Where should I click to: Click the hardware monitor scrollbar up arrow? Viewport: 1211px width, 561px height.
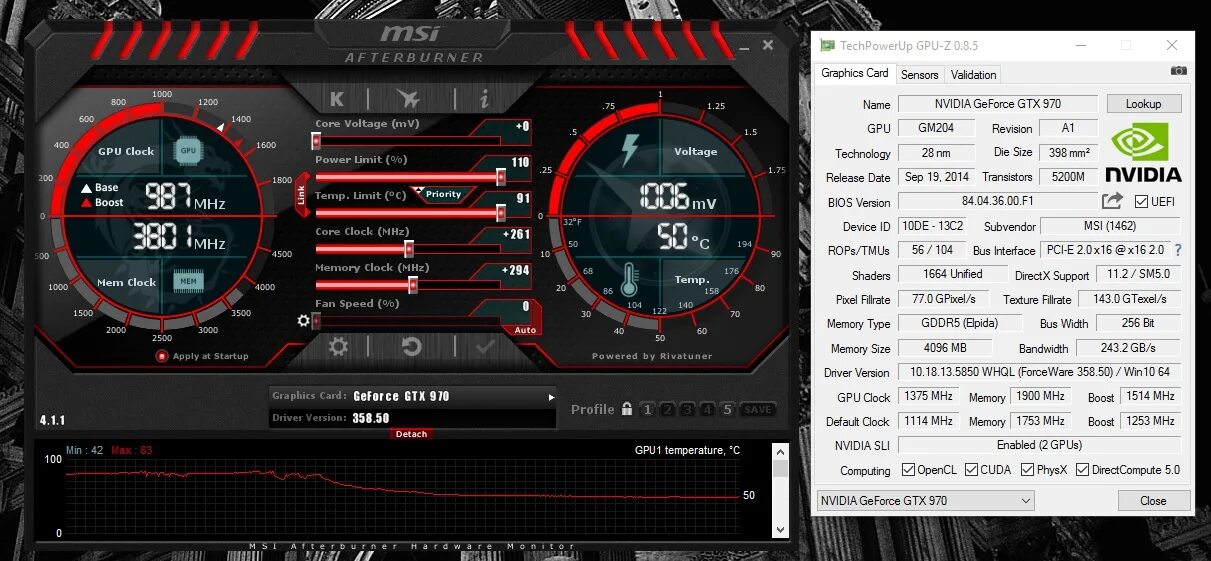point(781,451)
